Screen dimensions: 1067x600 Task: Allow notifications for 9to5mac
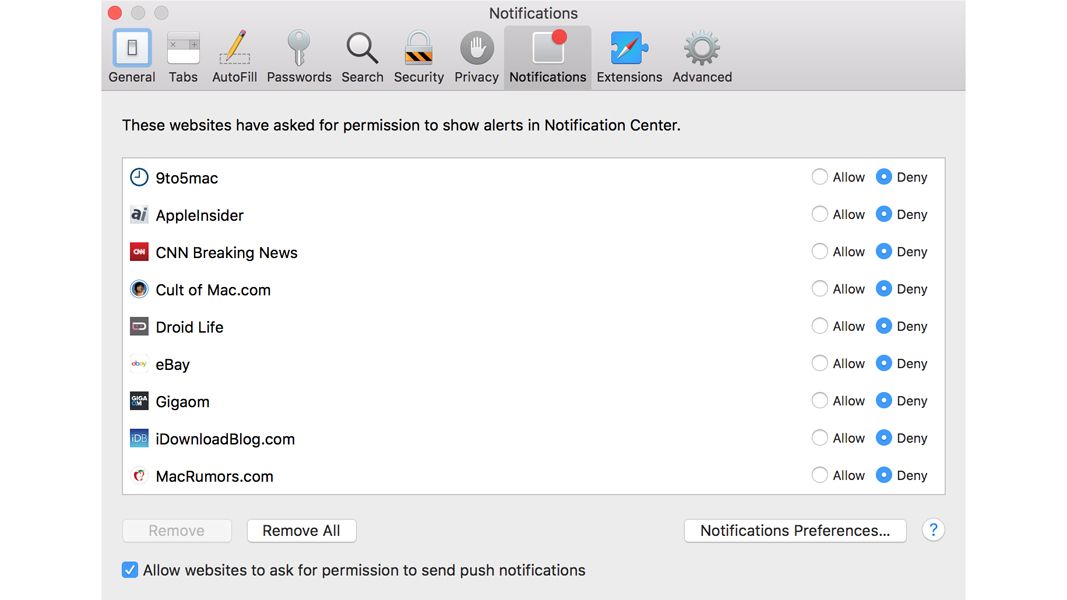(x=821, y=177)
